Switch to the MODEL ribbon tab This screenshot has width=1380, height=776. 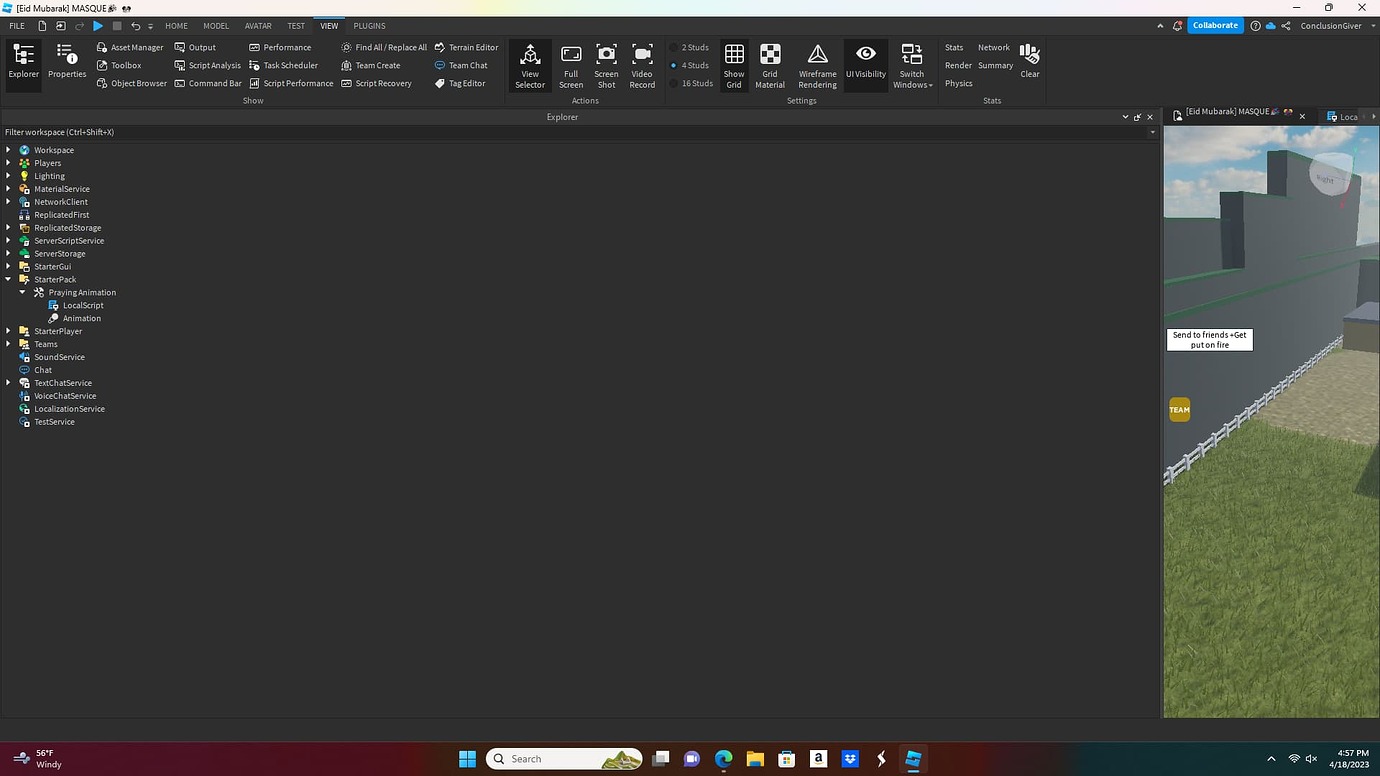pyautogui.click(x=215, y=26)
